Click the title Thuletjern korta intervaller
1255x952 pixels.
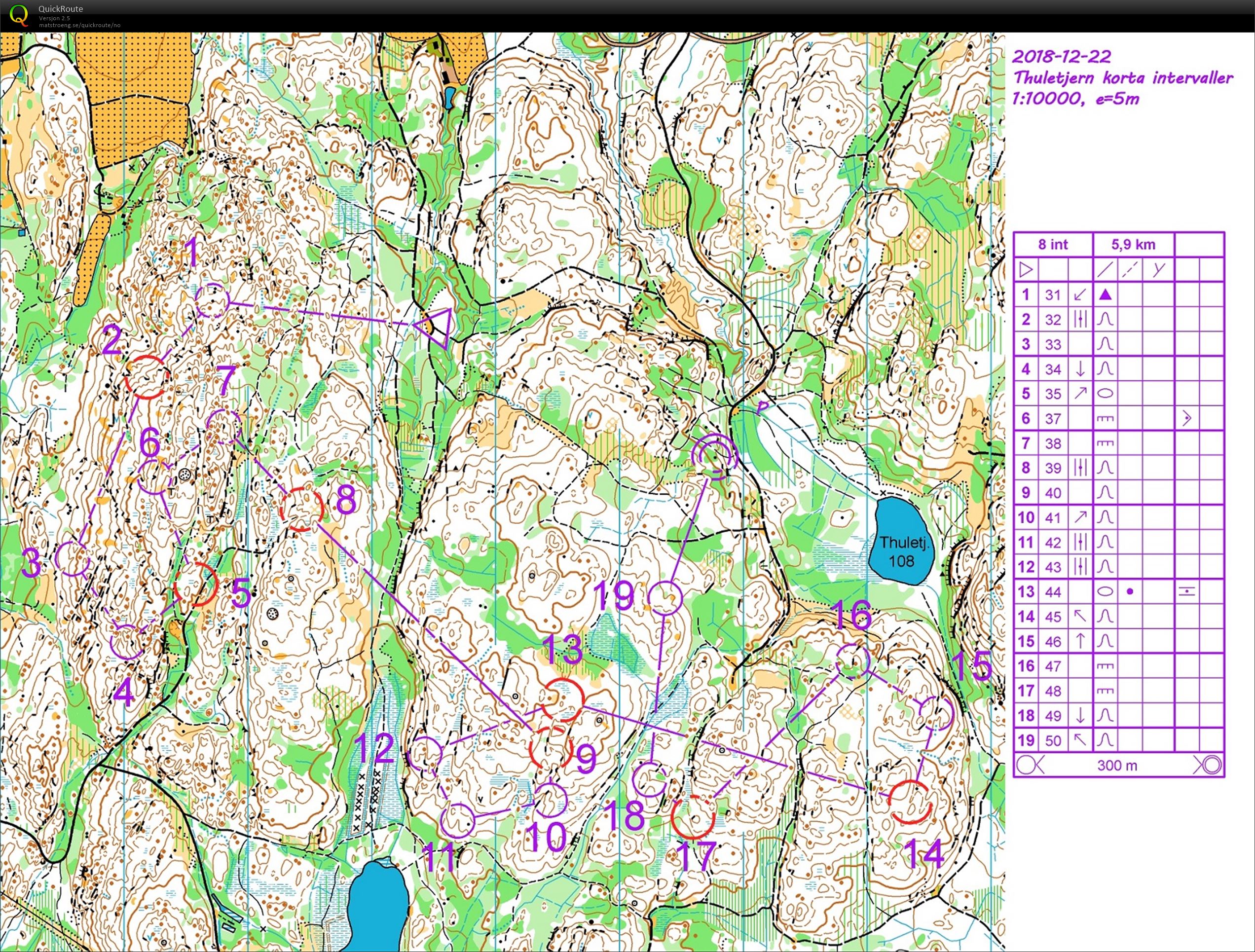[x=1123, y=78]
